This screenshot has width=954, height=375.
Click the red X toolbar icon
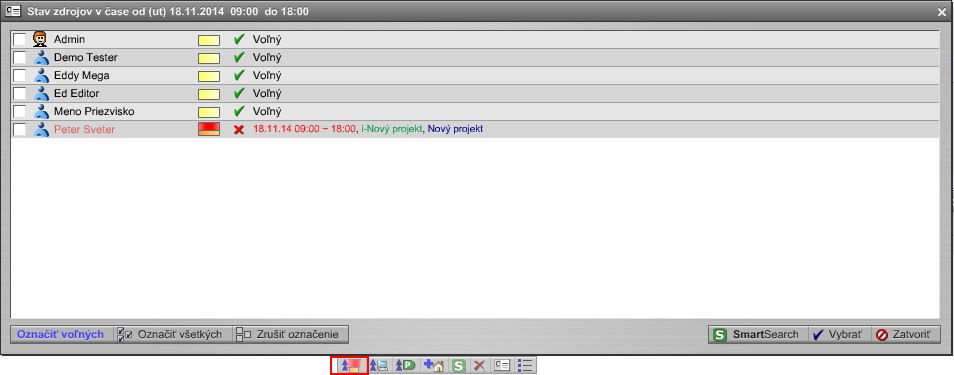[x=479, y=365]
